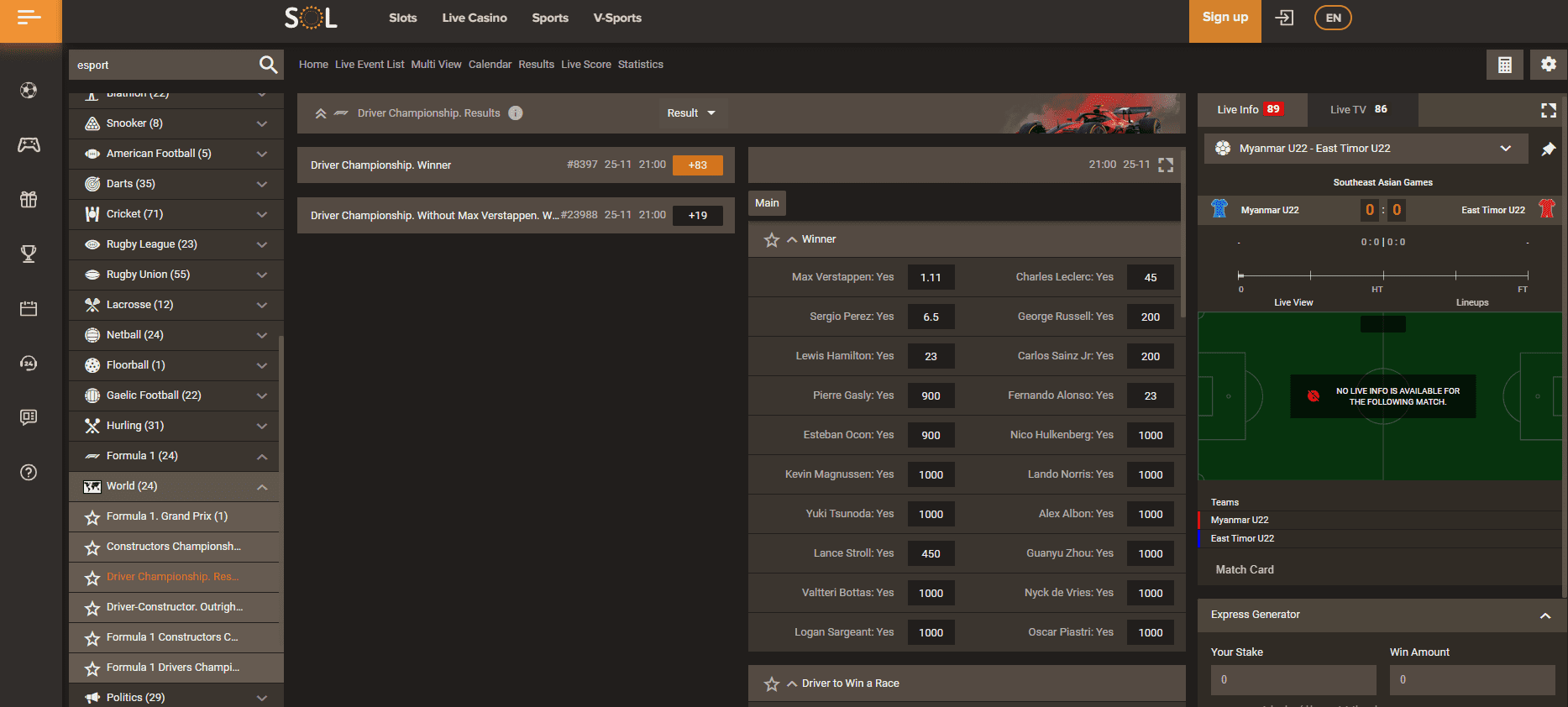Open Lineups view
This screenshot has height=707, width=1568.
(1472, 302)
